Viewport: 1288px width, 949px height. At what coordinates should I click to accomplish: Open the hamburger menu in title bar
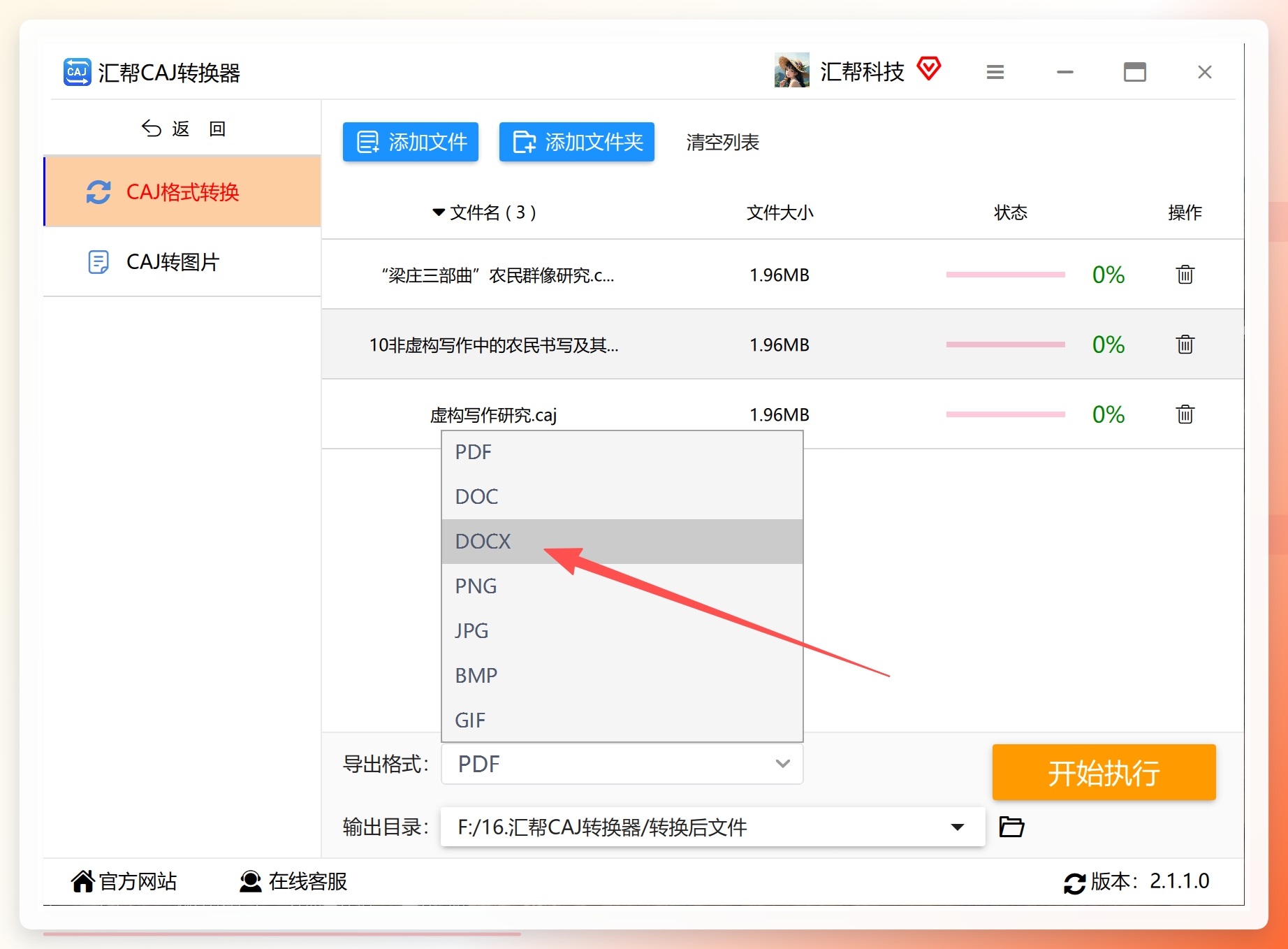click(x=995, y=72)
